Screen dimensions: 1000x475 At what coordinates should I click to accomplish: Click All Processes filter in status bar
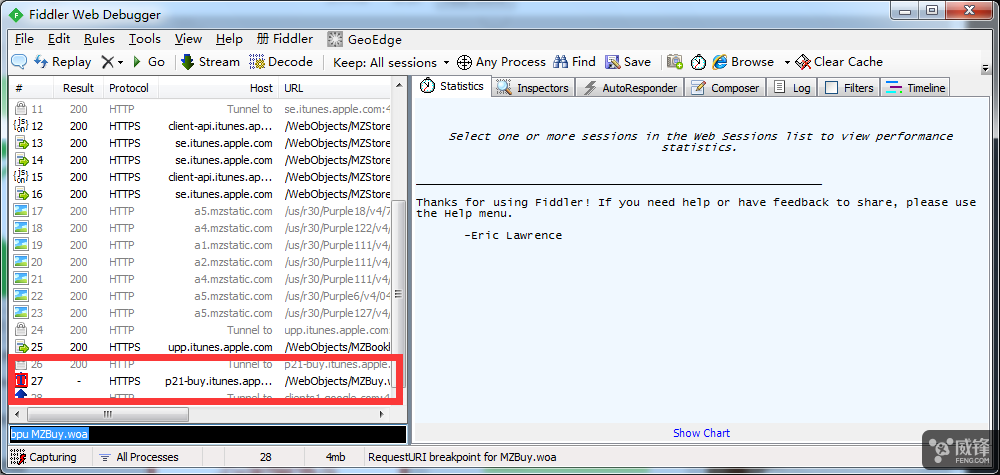(139, 457)
